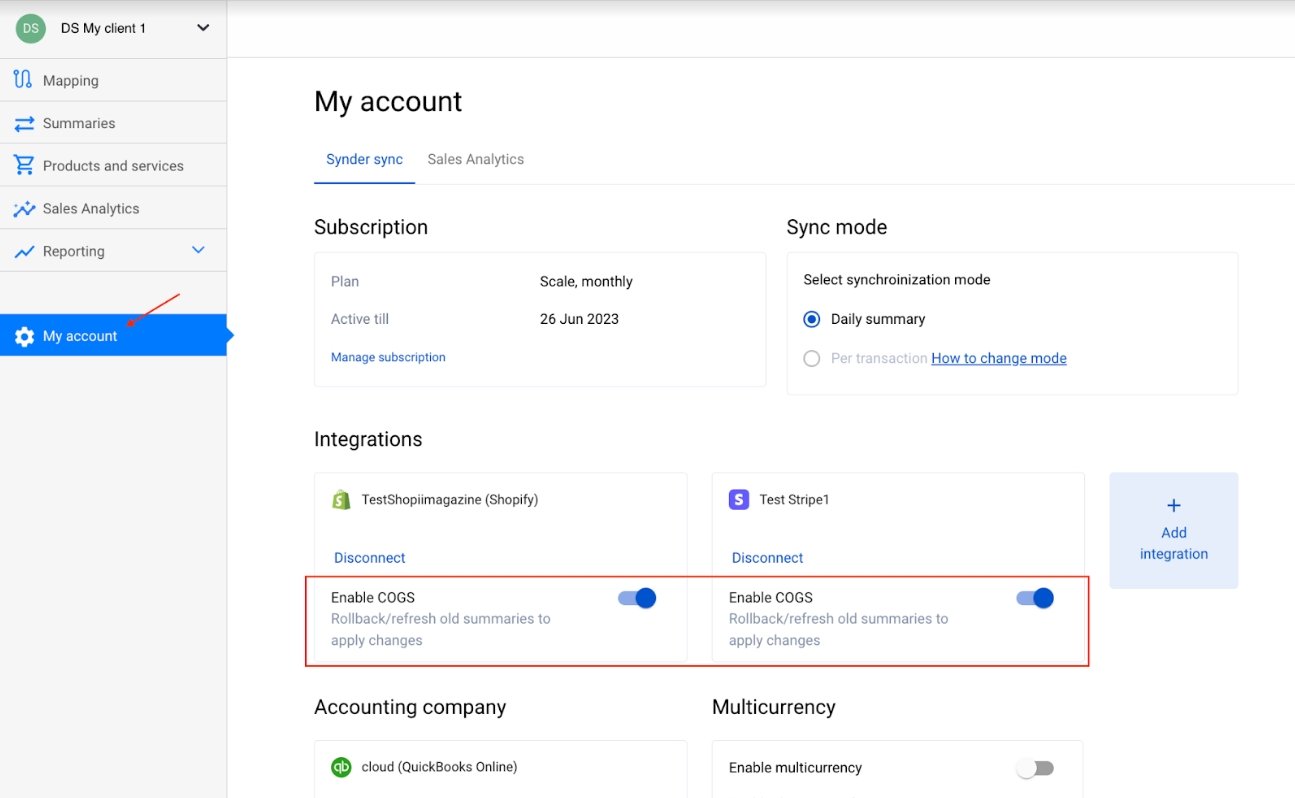Click the Manage subscription link
This screenshot has height=798, width=1295.
(x=388, y=356)
